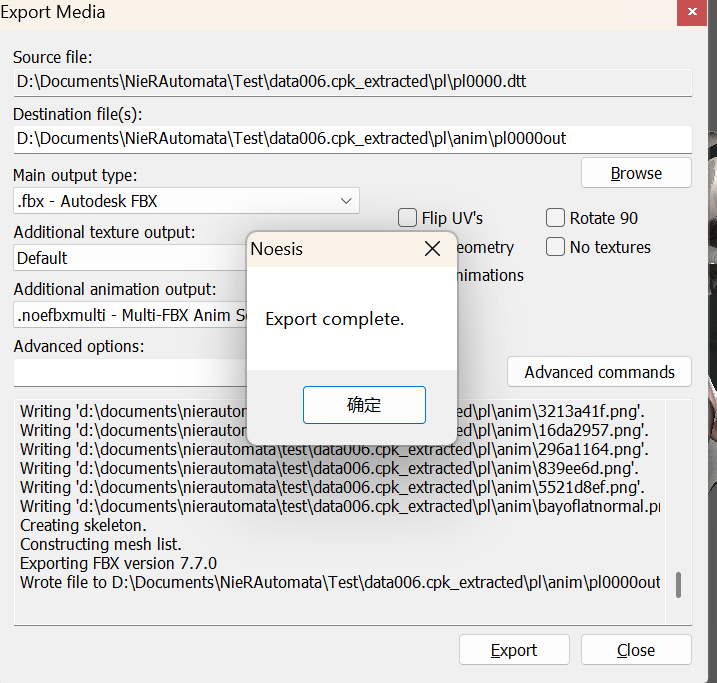Viewport: 717px width, 683px height.
Task: Open the Main output type dropdown
Action: point(186,201)
